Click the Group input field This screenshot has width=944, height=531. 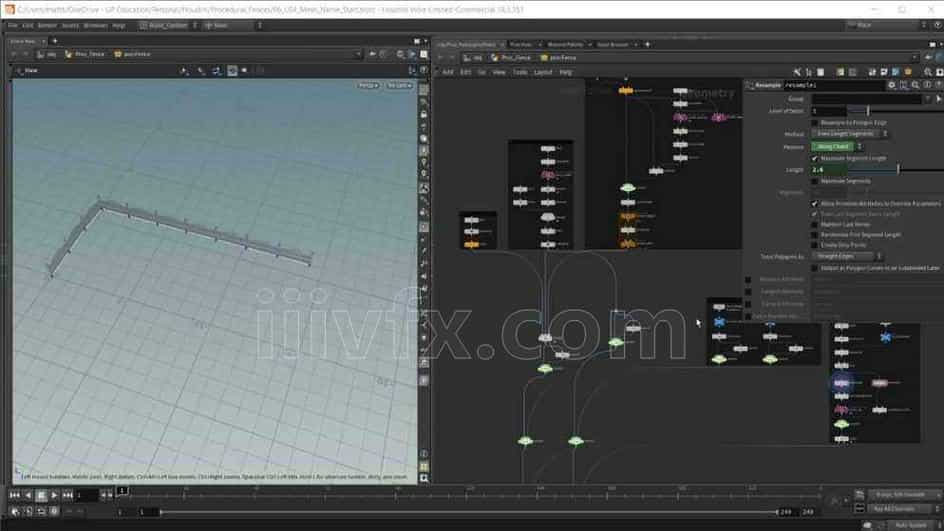[x=866, y=99]
